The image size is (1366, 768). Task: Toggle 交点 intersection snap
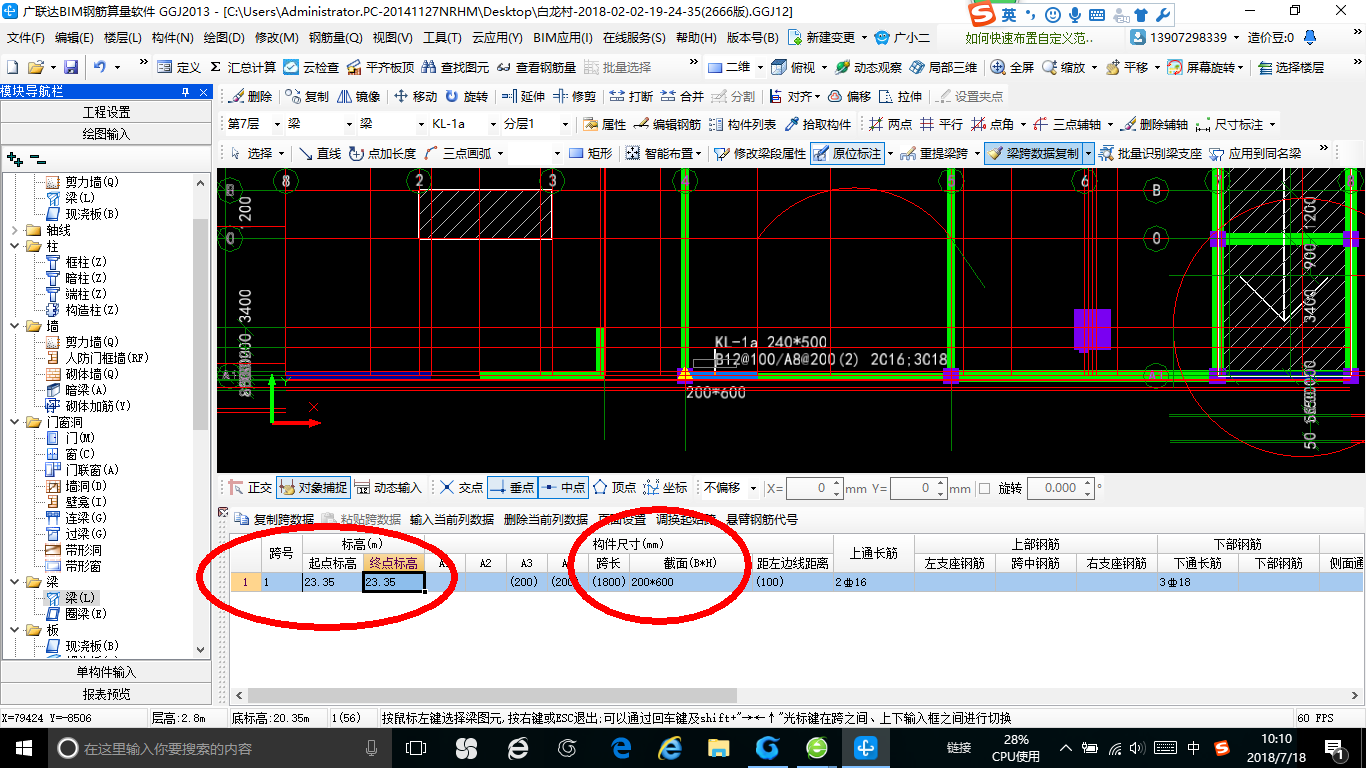(461, 487)
